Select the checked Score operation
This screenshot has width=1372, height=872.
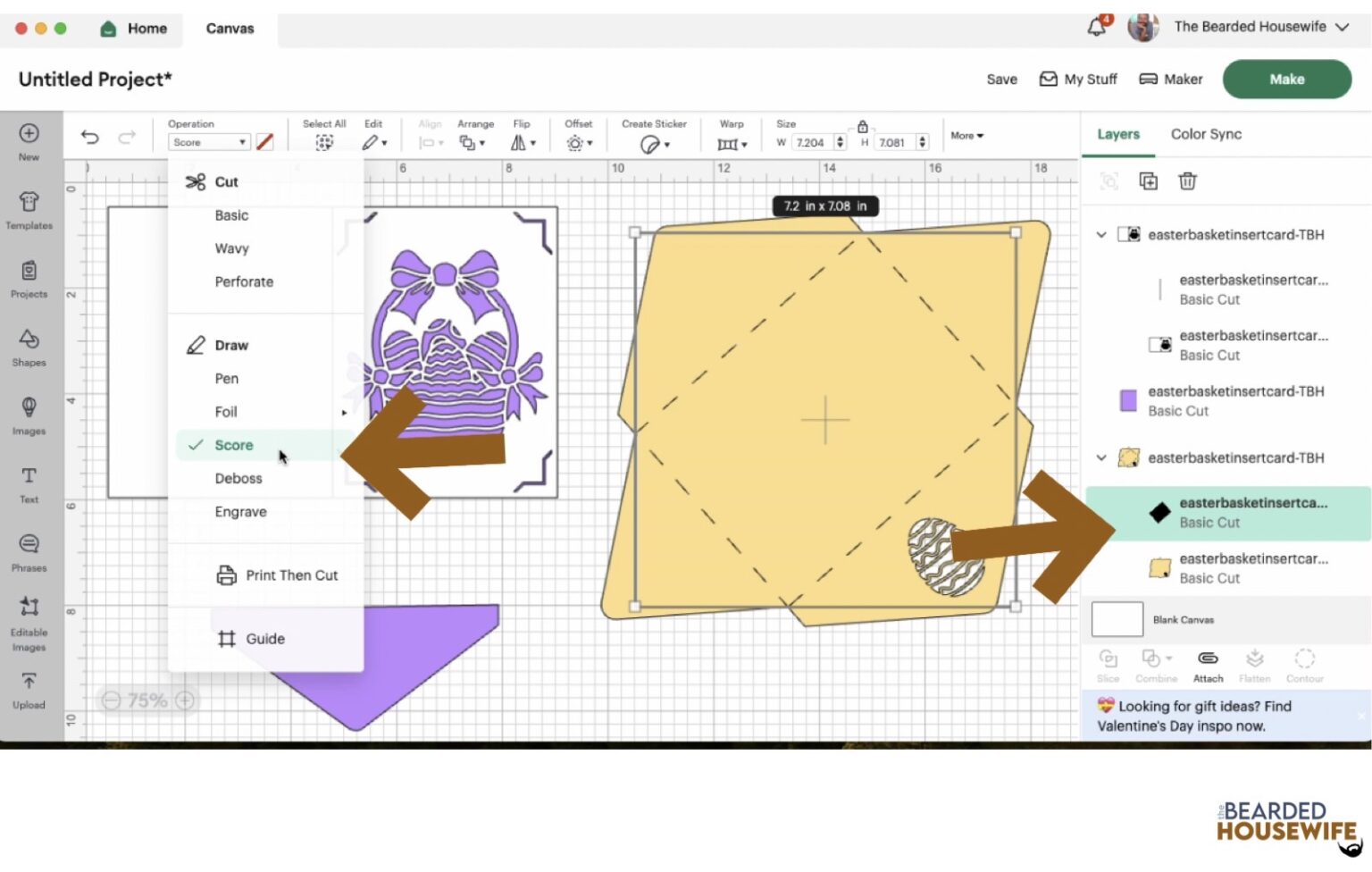234,445
